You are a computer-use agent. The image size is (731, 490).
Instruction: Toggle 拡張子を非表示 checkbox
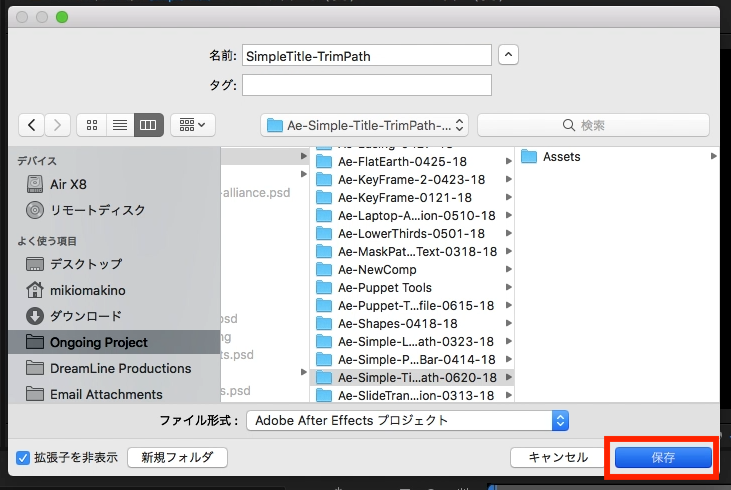click(24, 458)
